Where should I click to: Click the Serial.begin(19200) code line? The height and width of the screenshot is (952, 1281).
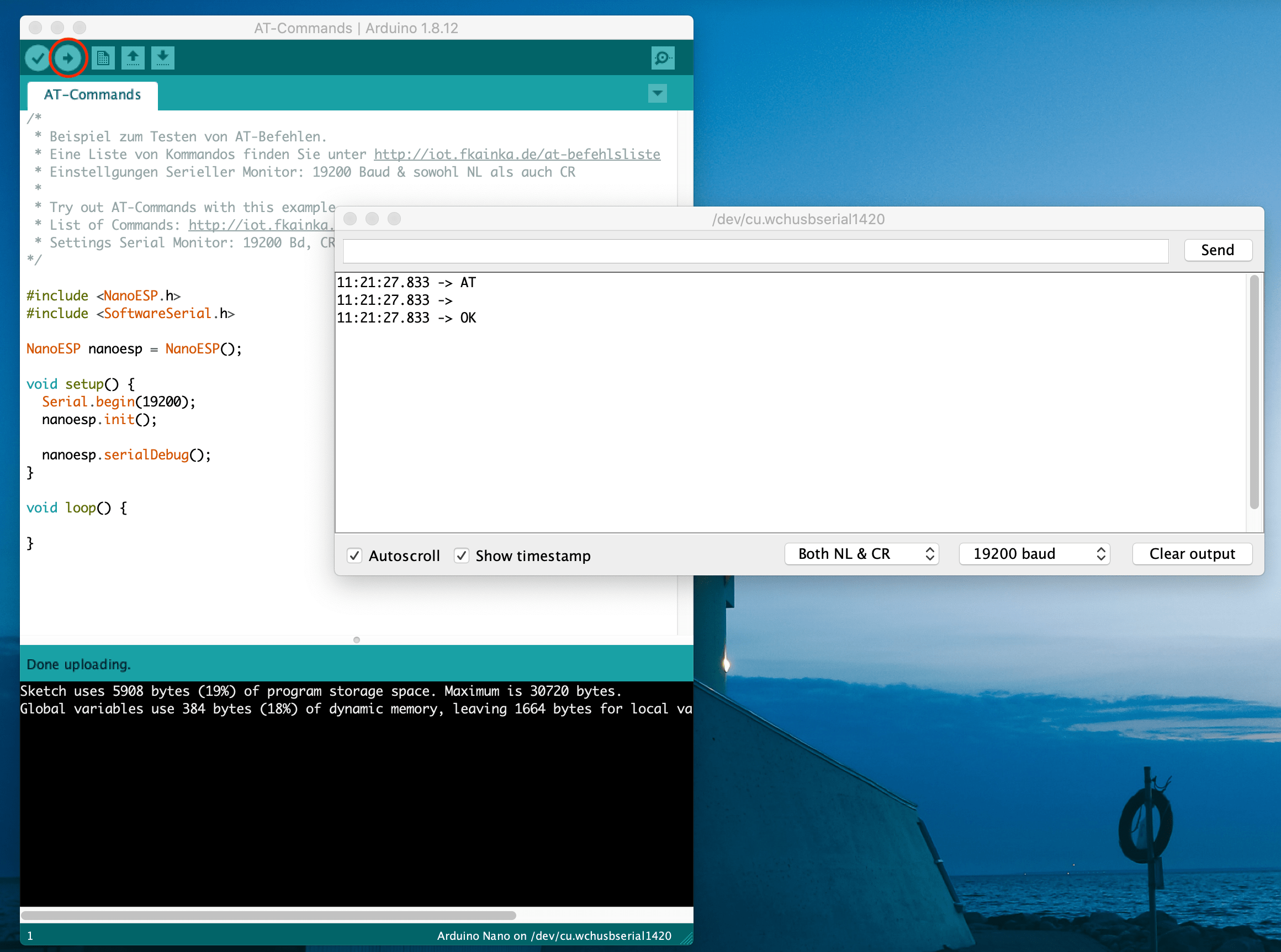[119, 401]
